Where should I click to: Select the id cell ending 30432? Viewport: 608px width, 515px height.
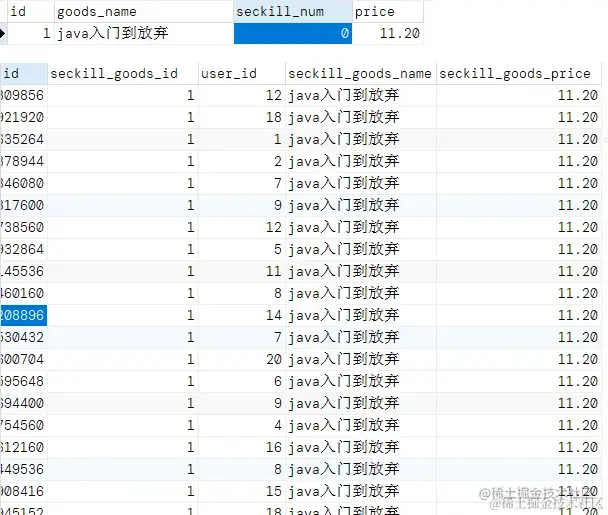tap(23, 337)
